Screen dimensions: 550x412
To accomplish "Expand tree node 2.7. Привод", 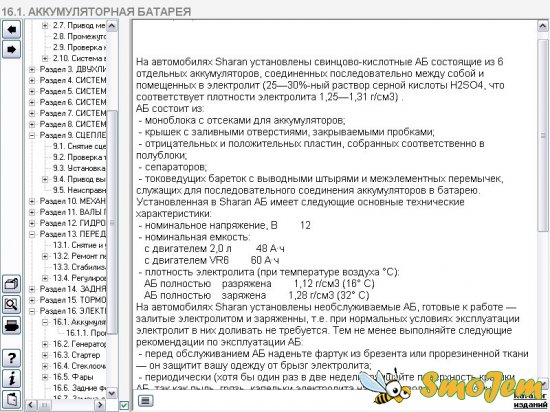I will (x=45, y=25).
